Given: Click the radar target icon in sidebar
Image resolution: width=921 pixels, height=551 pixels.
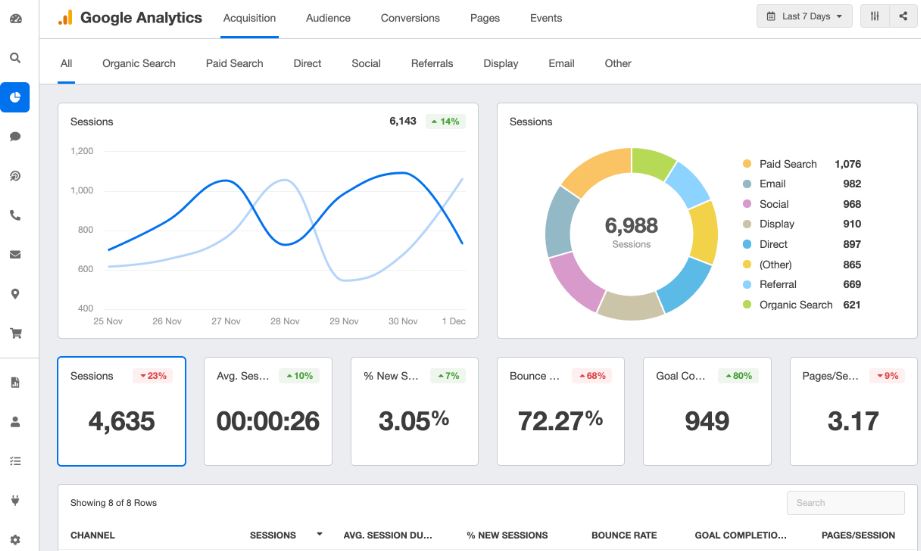Looking at the screenshot, I should (16, 176).
